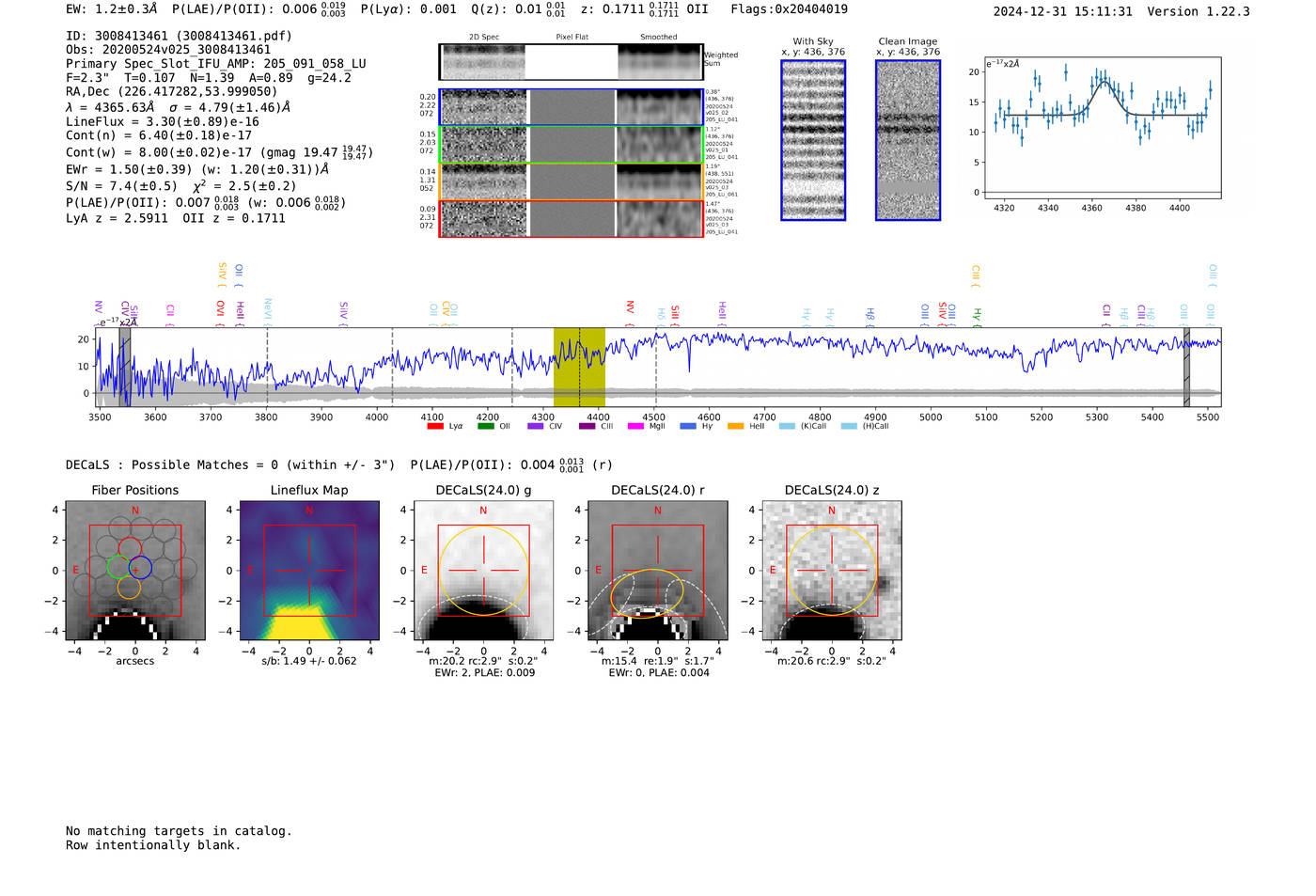
Task: Click the gray hatched band near 3550 Å
Action: (125, 368)
